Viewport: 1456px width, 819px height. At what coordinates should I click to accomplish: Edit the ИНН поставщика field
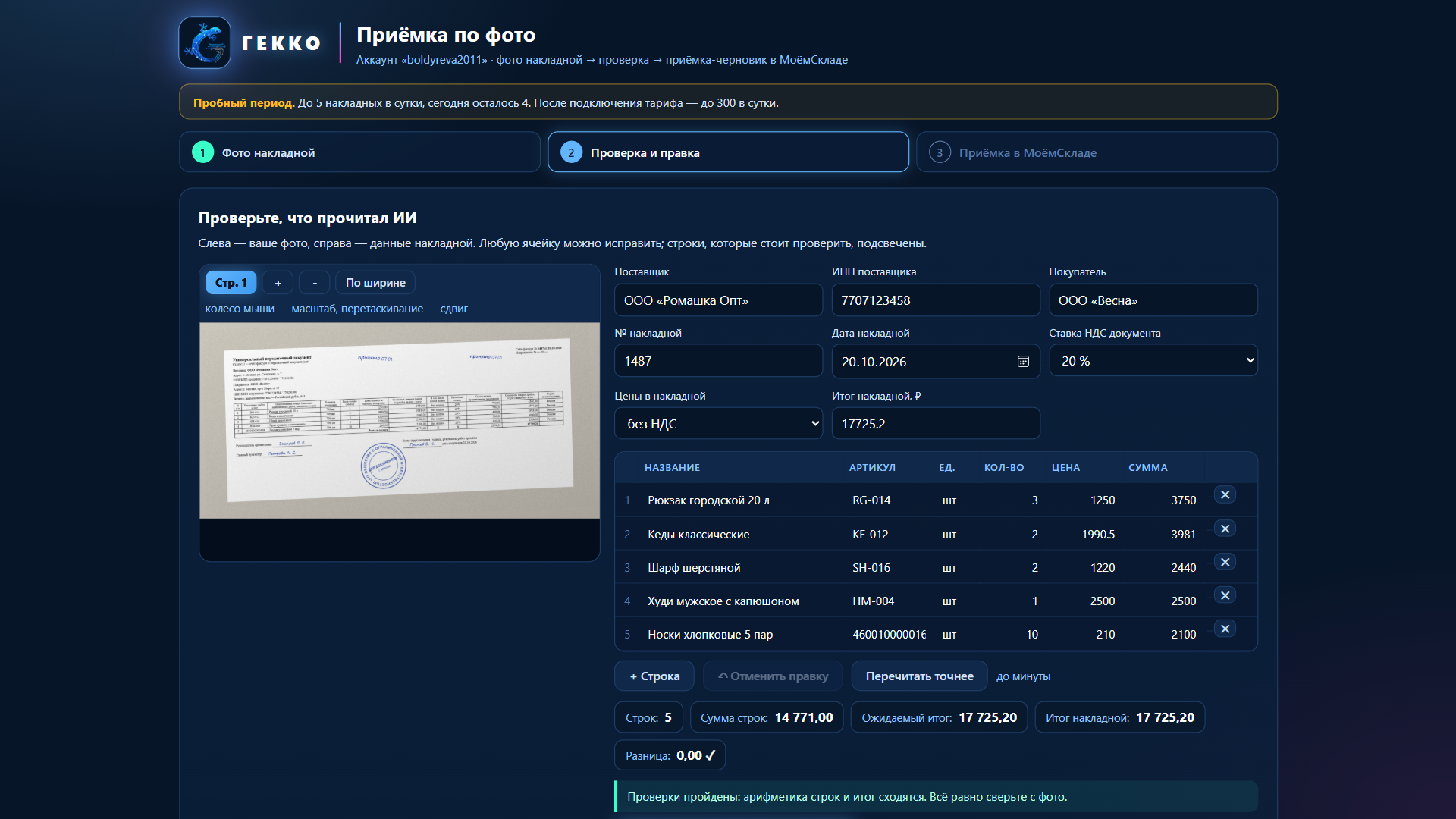coord(936,300)
